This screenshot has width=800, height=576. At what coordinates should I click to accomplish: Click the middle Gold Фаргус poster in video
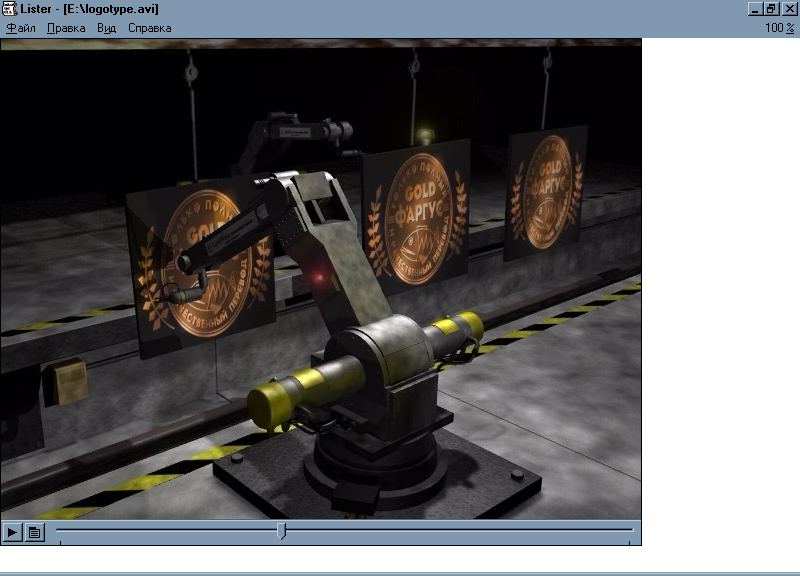pos(417,212)
